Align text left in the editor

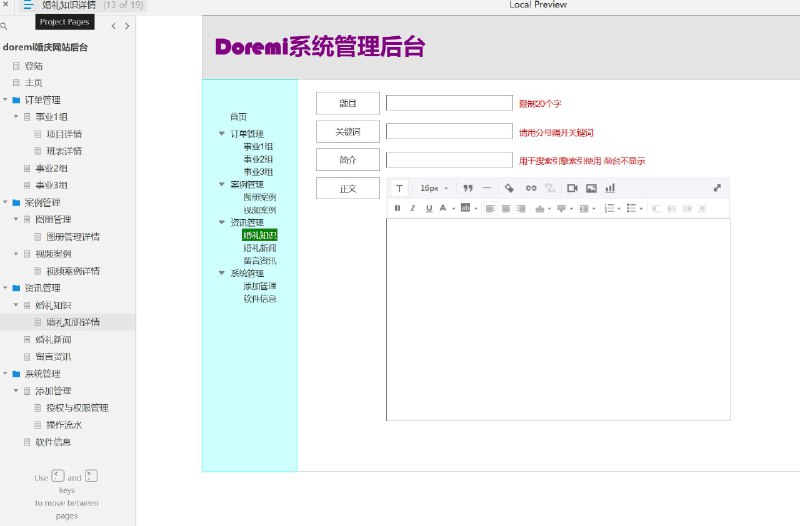point(490,208)
